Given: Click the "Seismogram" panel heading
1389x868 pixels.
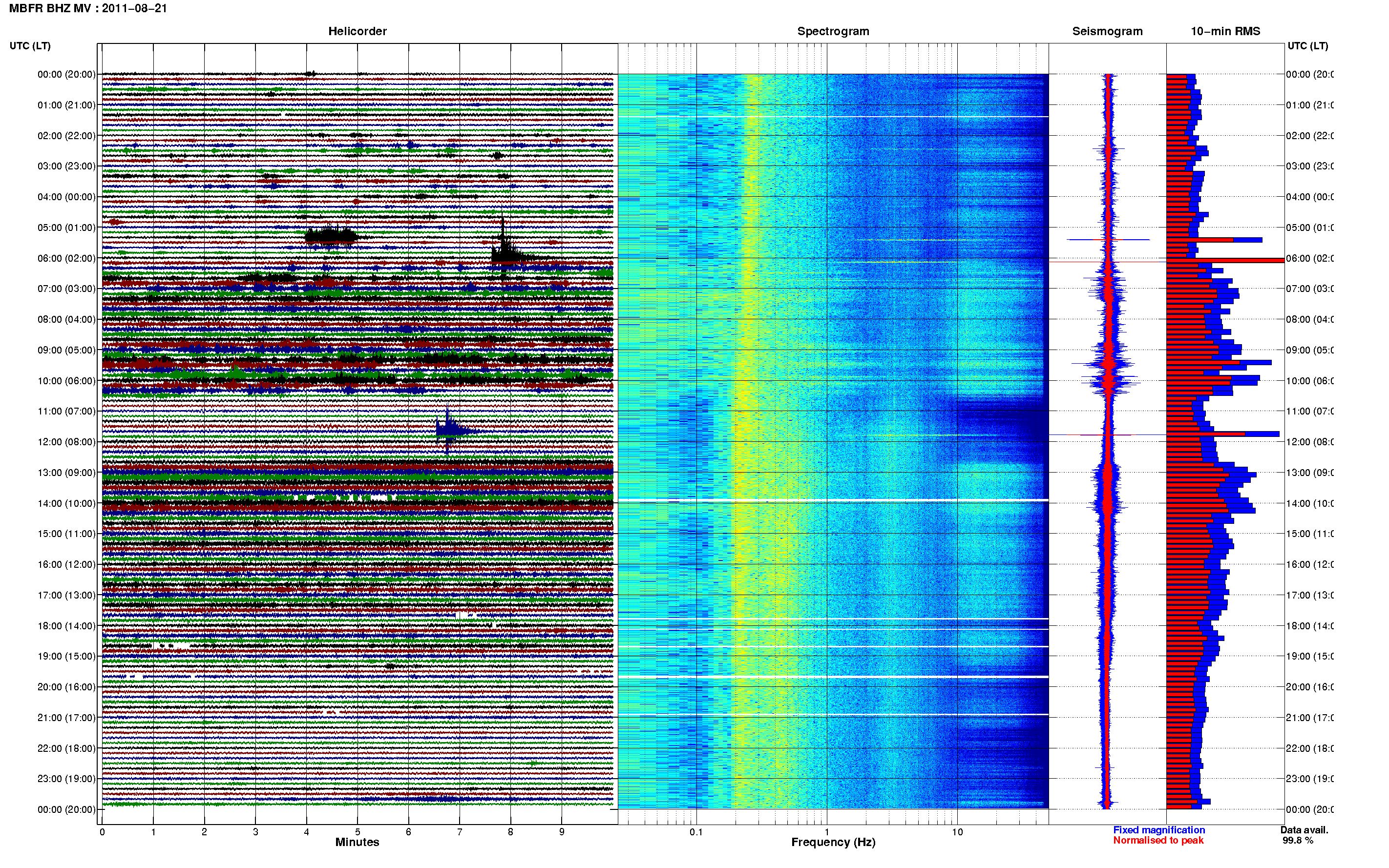Looking at the screenshot, I should (1107, 32).
